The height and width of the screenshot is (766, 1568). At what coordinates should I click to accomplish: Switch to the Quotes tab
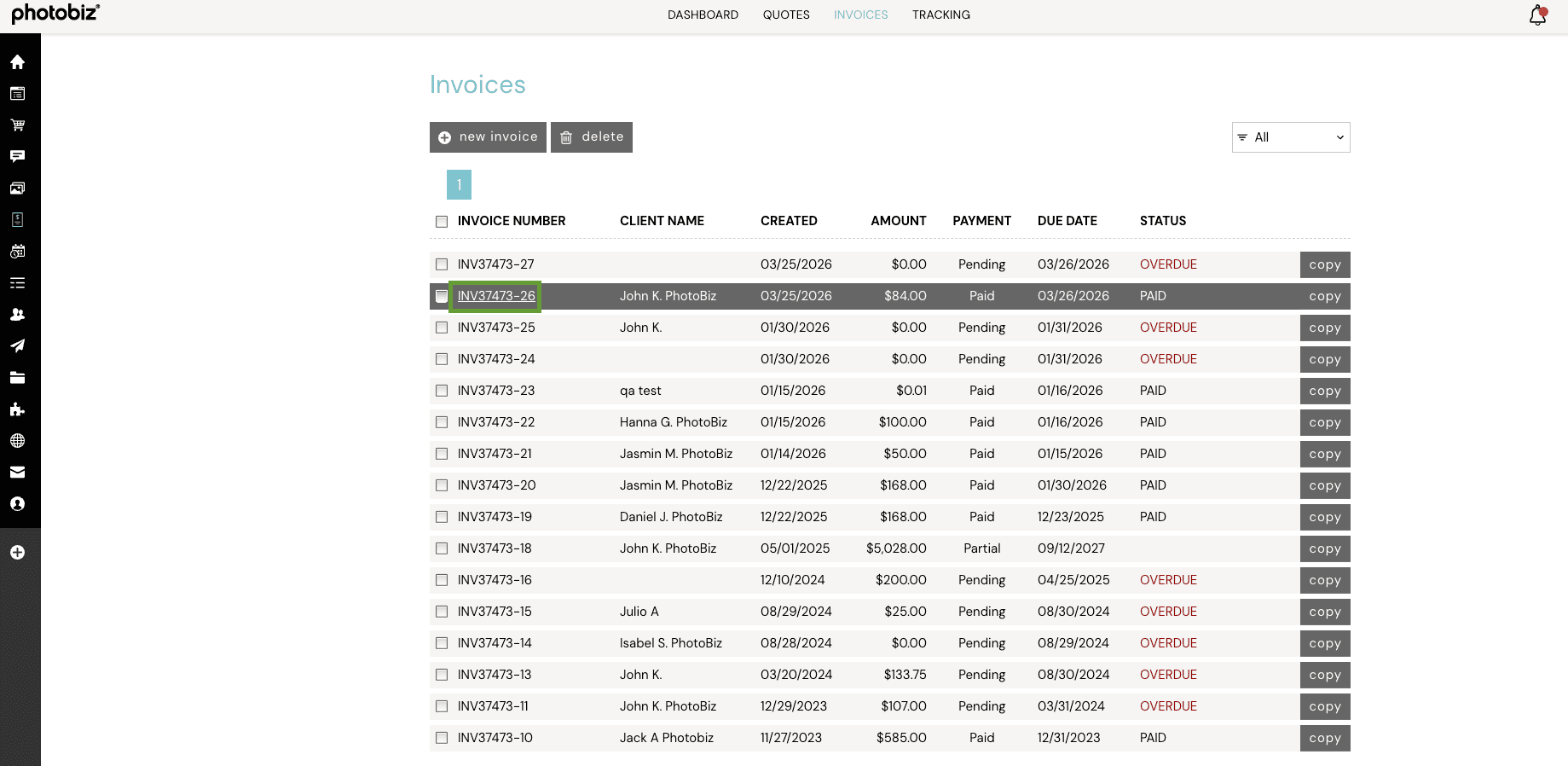coord(786,15)
